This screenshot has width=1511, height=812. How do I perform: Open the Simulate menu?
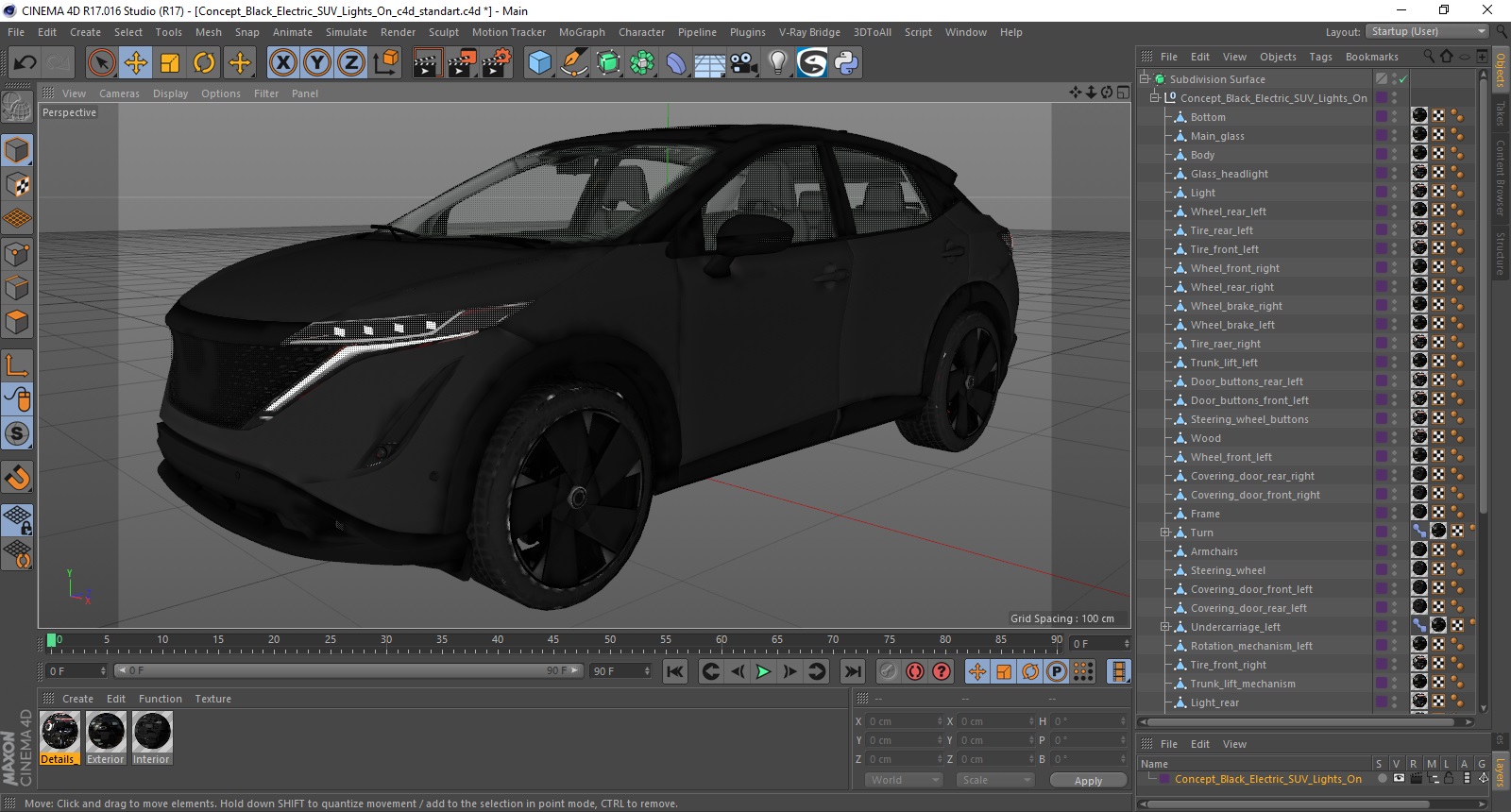coord(347,32)
